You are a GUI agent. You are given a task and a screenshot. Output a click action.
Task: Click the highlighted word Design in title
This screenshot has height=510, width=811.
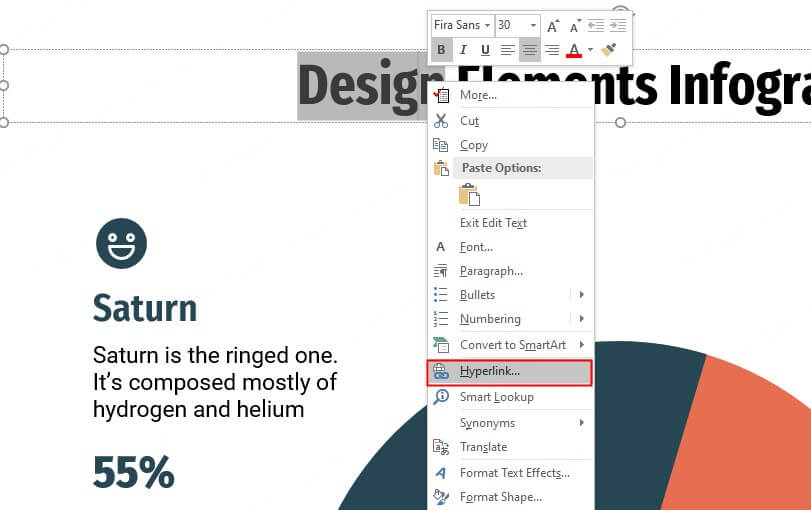[x=362, y=86]
